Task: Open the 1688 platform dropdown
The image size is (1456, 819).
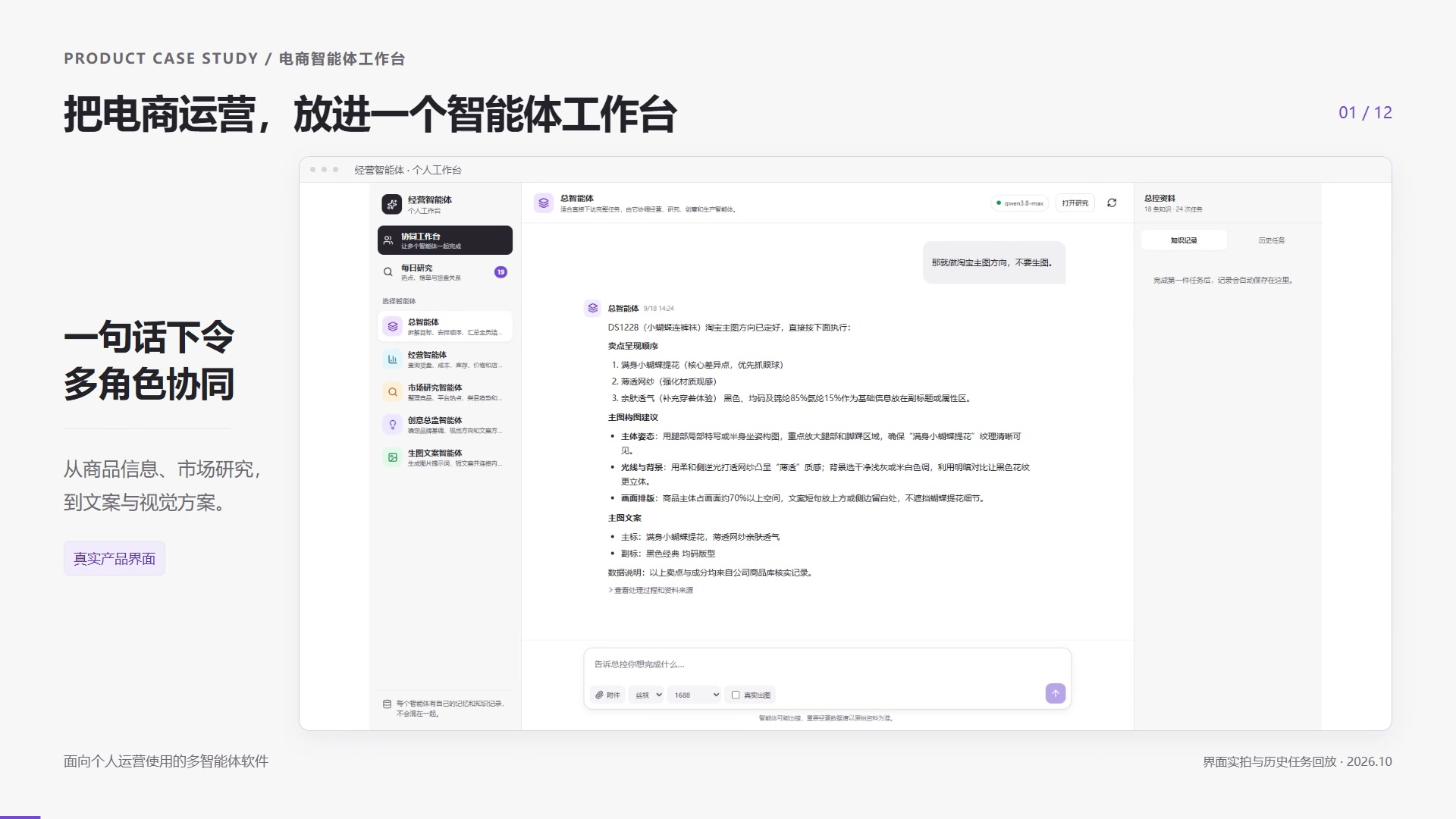Action: [694, 695]
